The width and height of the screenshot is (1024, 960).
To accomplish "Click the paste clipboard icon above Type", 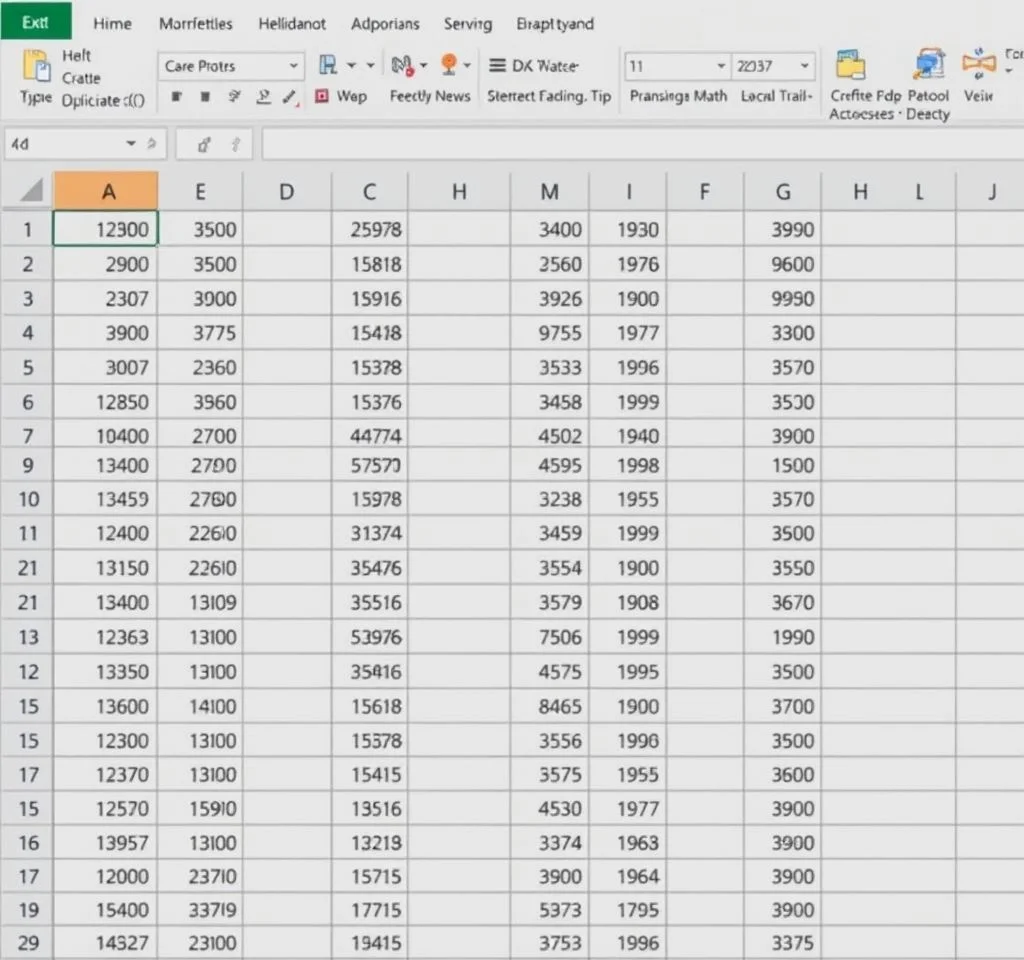I will 36,66.
